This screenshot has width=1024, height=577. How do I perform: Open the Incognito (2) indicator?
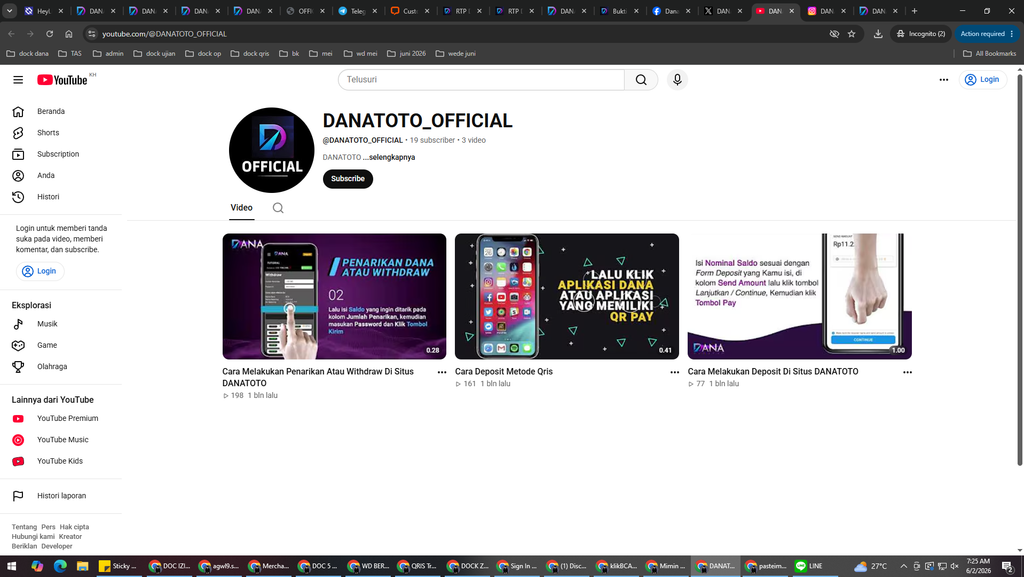click(x=921, y=34)
